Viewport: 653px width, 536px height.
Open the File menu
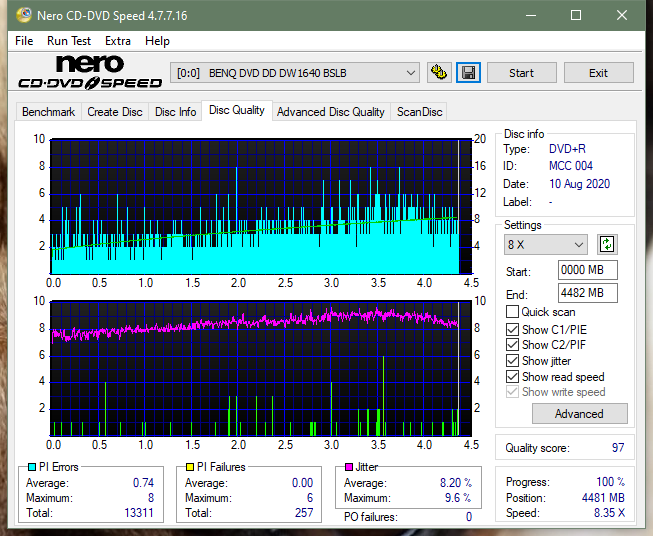24,41
